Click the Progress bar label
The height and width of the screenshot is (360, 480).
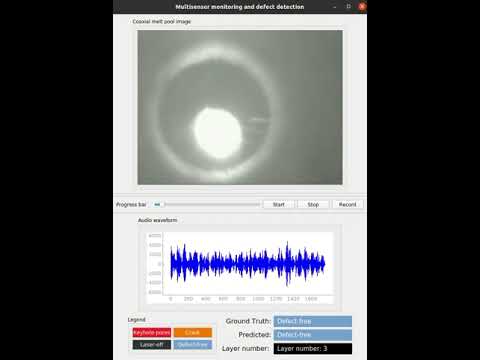pyautogui.click(x=131, y=204)
